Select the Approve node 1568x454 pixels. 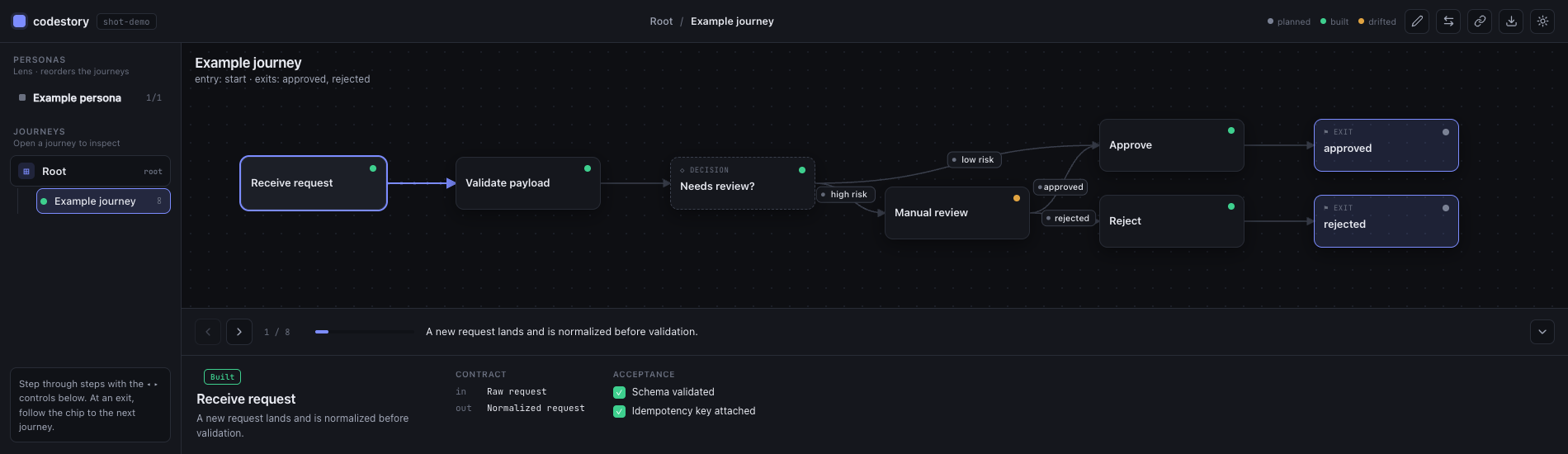click(1172, 145)
